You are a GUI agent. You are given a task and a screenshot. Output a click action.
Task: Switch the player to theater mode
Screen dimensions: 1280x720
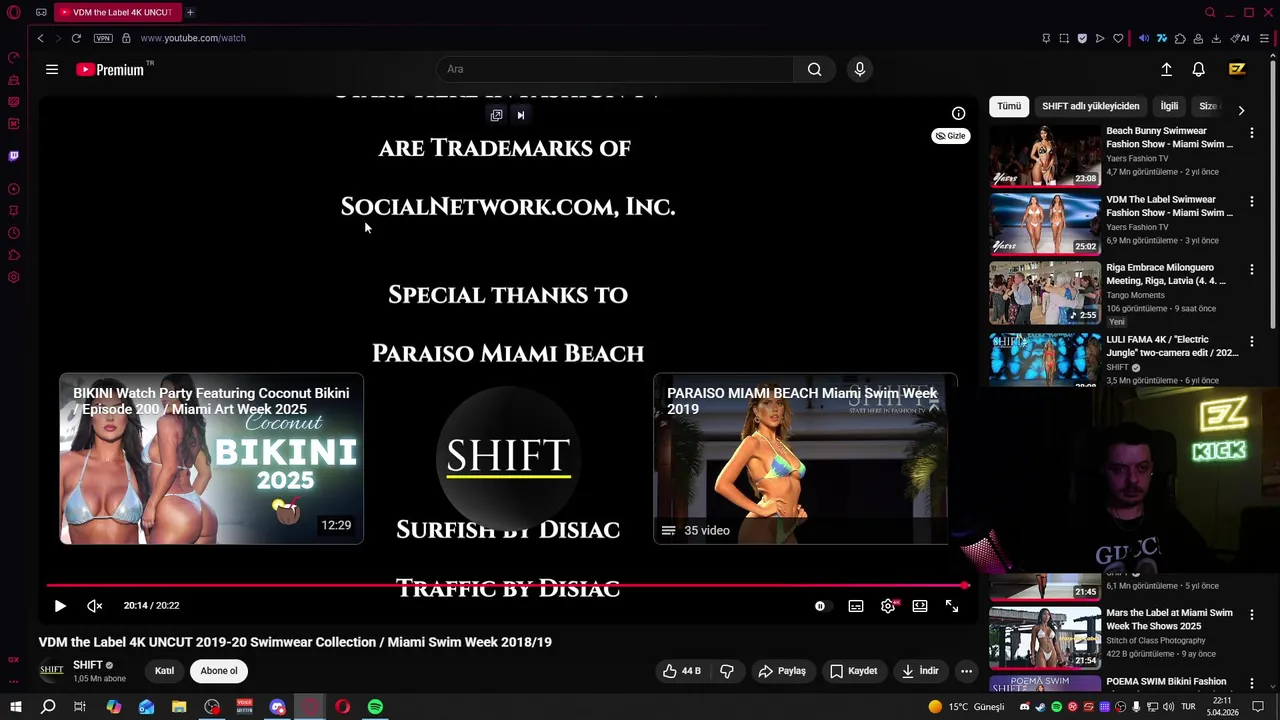[920, 606]
